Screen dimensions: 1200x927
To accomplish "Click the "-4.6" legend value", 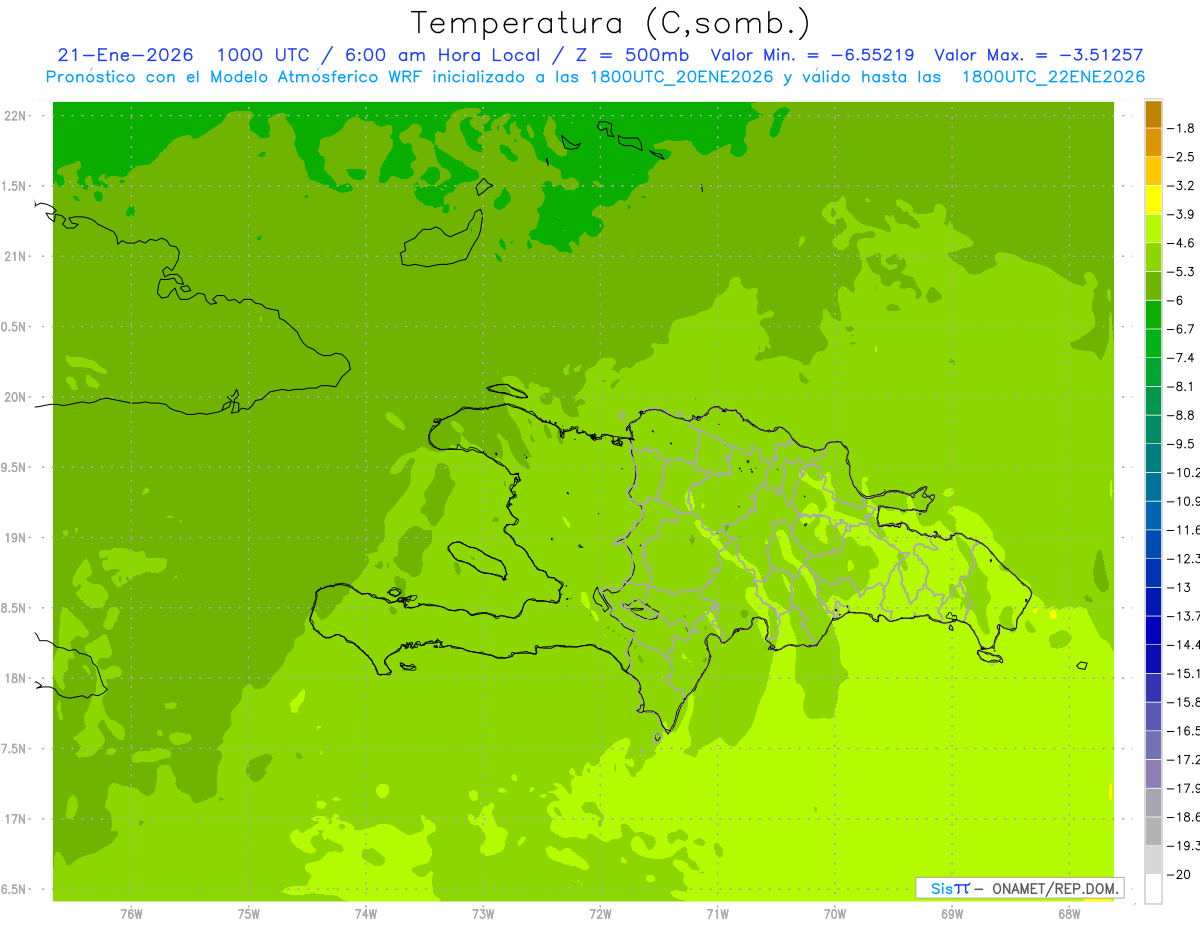I will [x=1181, y=243].
